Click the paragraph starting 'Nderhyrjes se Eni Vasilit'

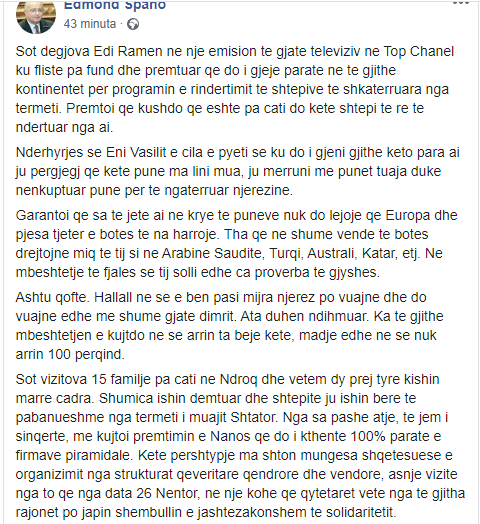(x=238, y=171)
